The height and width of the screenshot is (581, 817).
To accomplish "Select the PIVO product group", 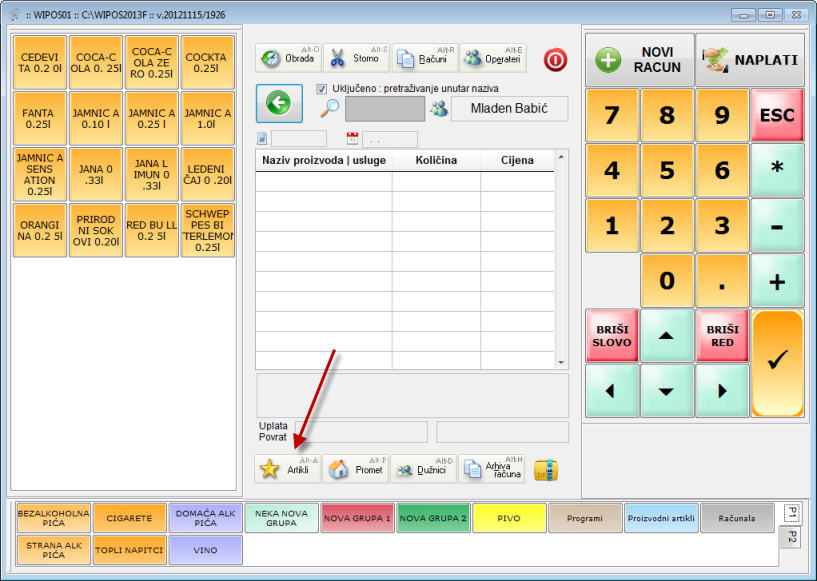I will [x=508, y=518].
